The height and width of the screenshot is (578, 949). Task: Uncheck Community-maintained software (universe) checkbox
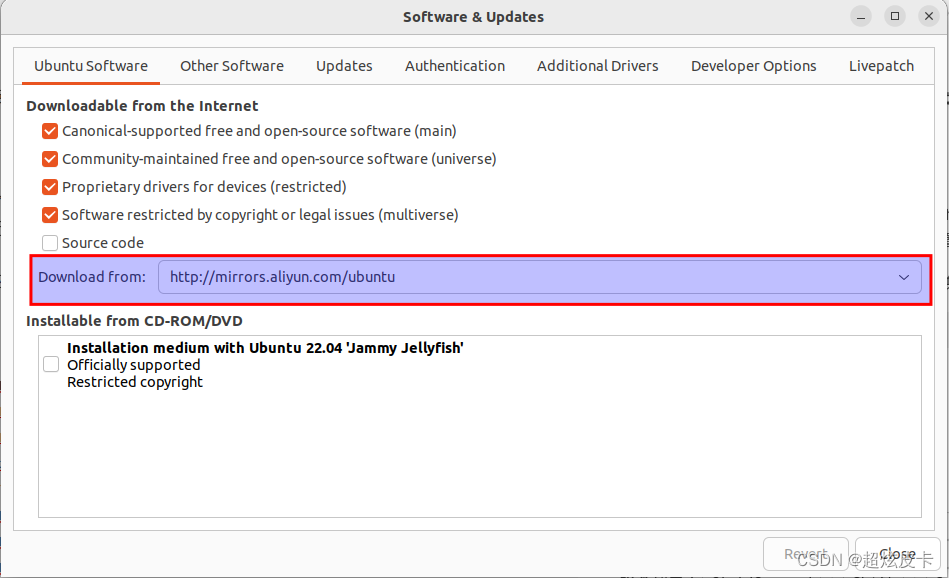50,159
